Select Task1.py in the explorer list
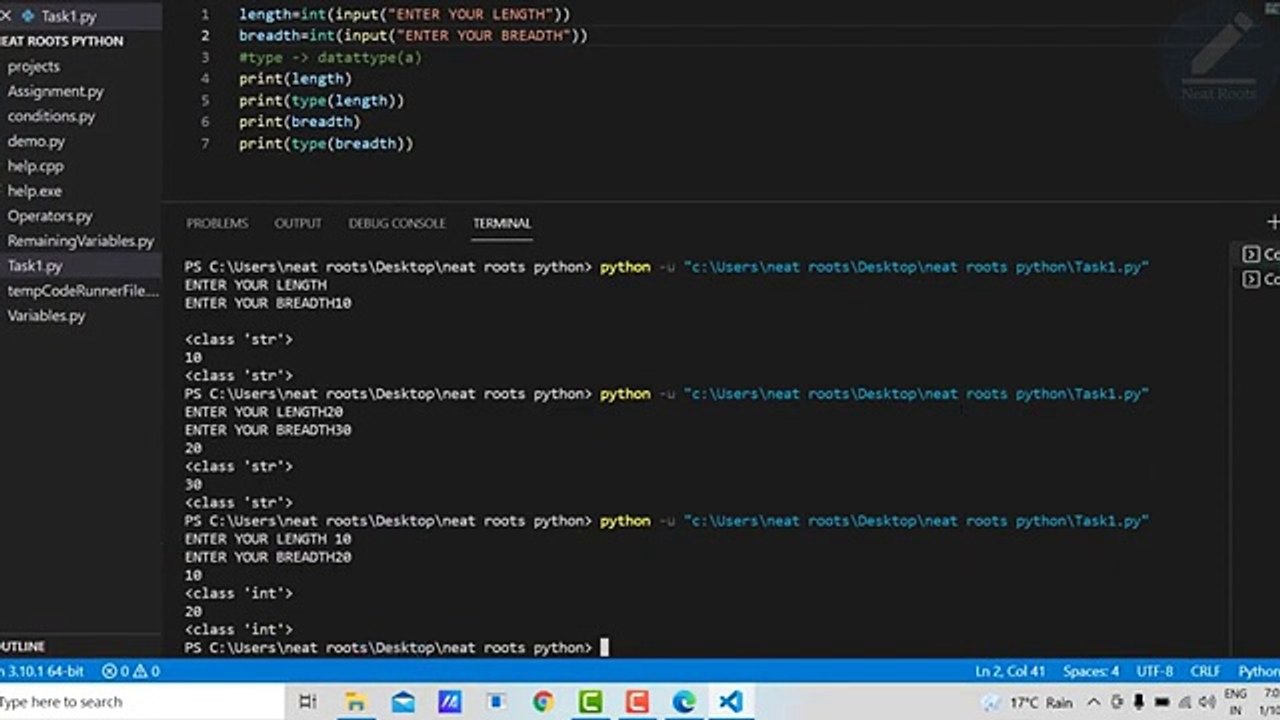 [35, 266]
